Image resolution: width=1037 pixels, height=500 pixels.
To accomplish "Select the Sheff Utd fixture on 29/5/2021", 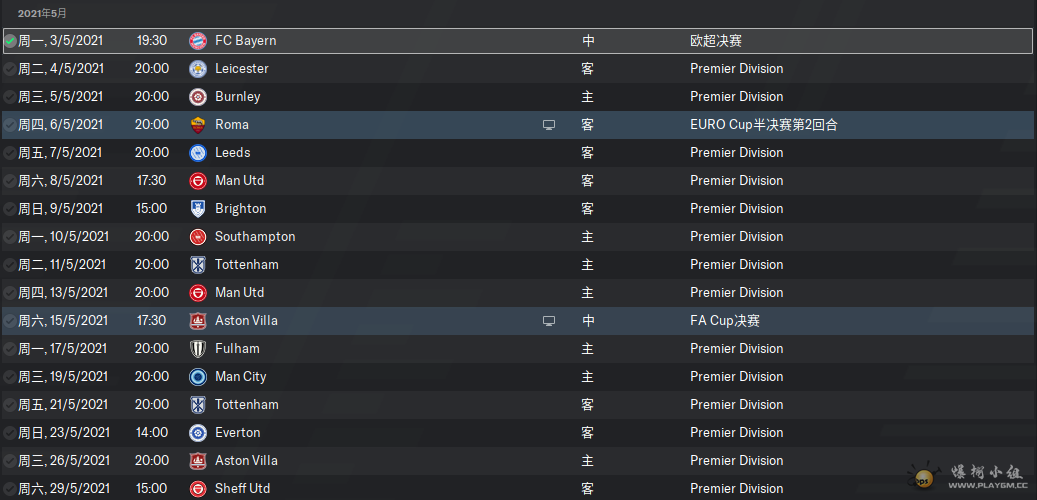I will [242, 489].
